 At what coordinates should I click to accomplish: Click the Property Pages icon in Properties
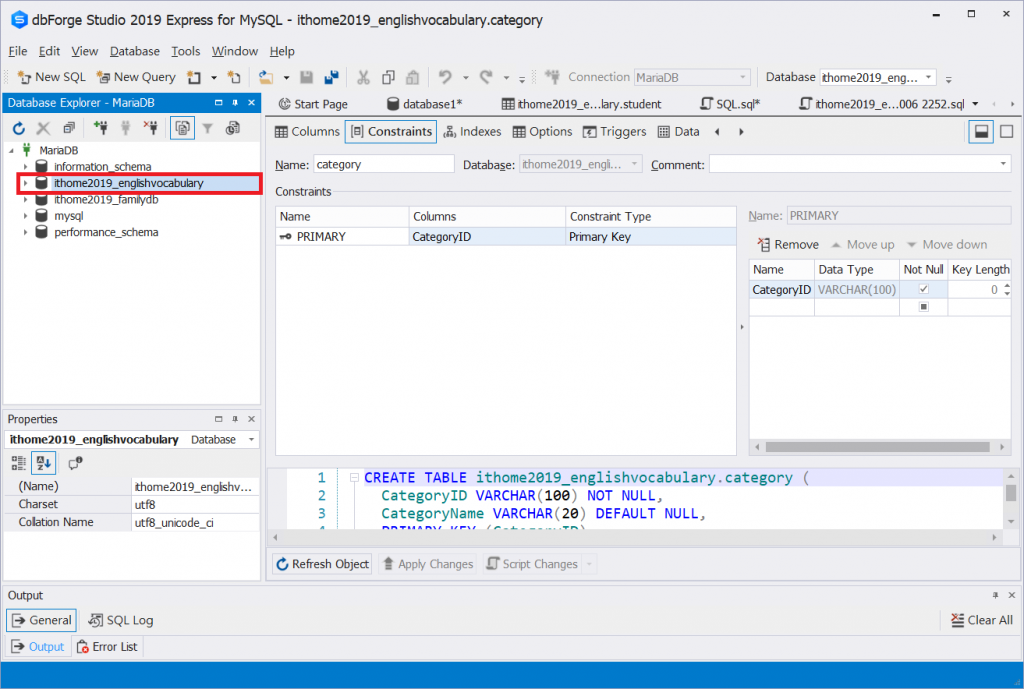pyautogui.click(x=75, y=463)
